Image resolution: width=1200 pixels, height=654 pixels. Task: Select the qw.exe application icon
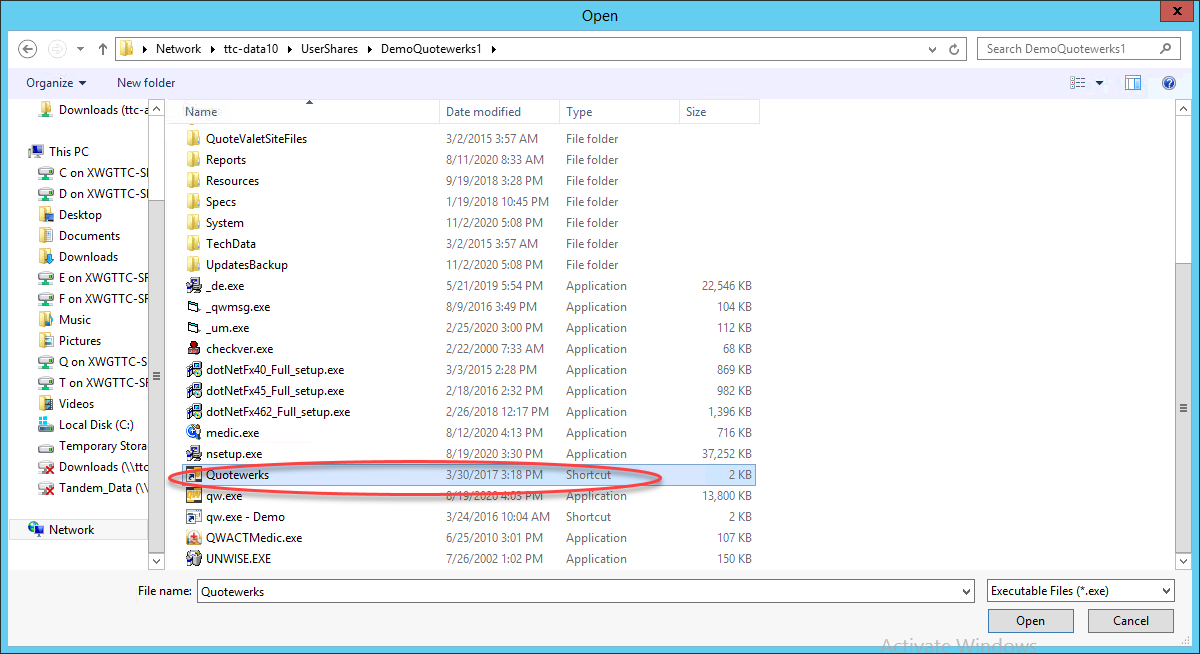(194, 496)
